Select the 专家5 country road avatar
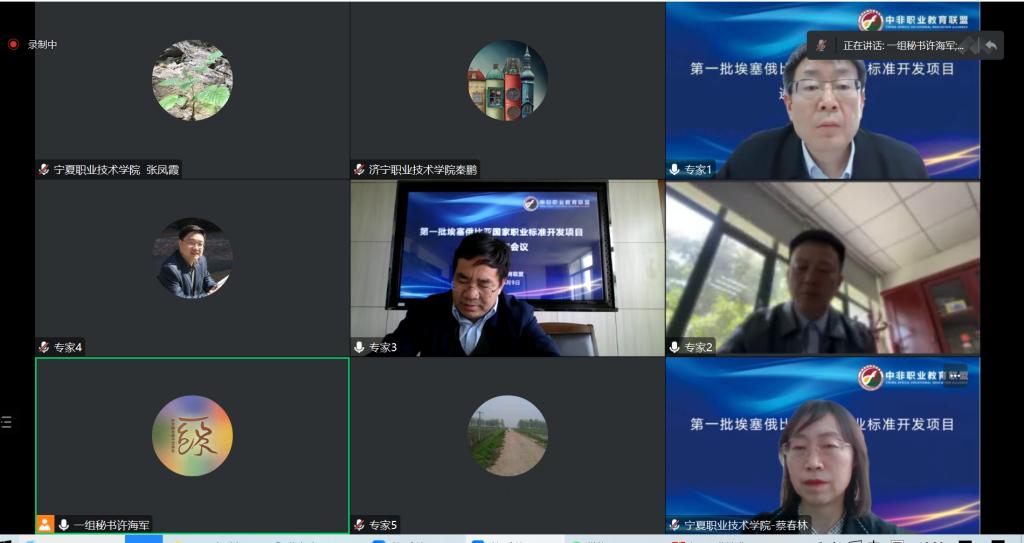Viewport: 1024px width, 543px height. point(507,435)
